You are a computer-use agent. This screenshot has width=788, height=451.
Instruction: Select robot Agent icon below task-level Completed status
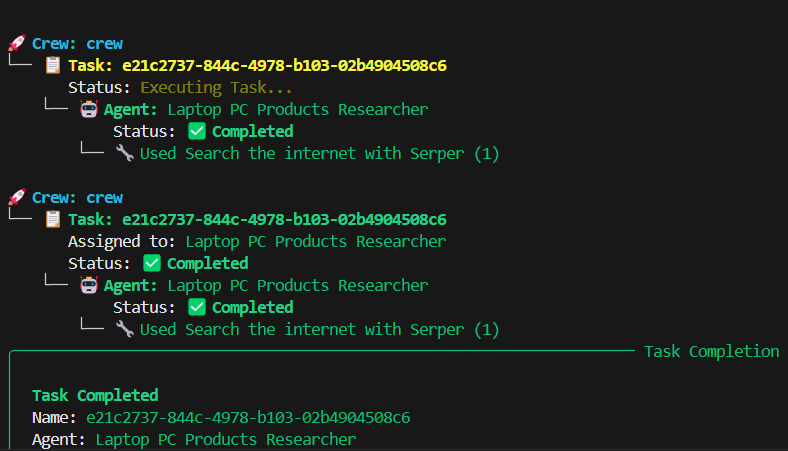coord(89,286)
